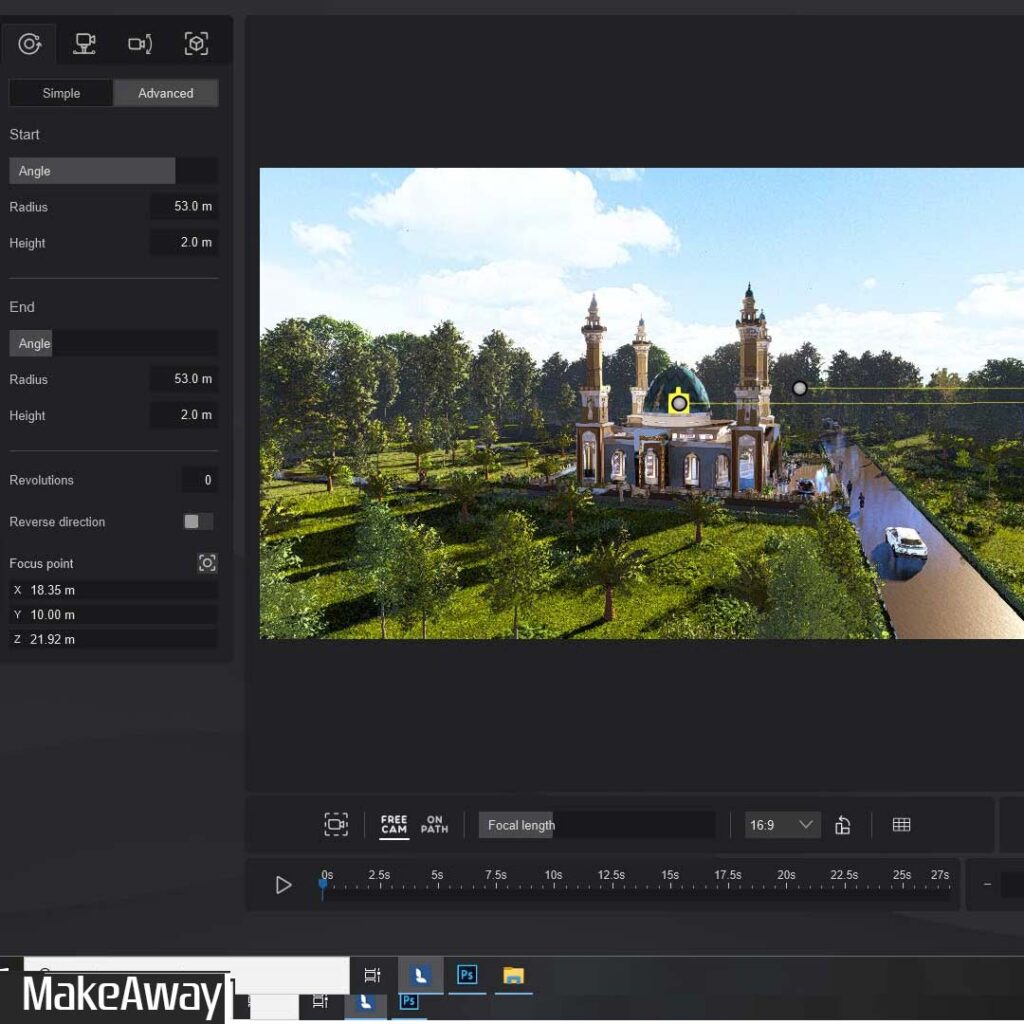The height and width of the screenshot is (1024, 1024).
Task: Open Photoshop from the taskbar
Action: click(466, 975)
